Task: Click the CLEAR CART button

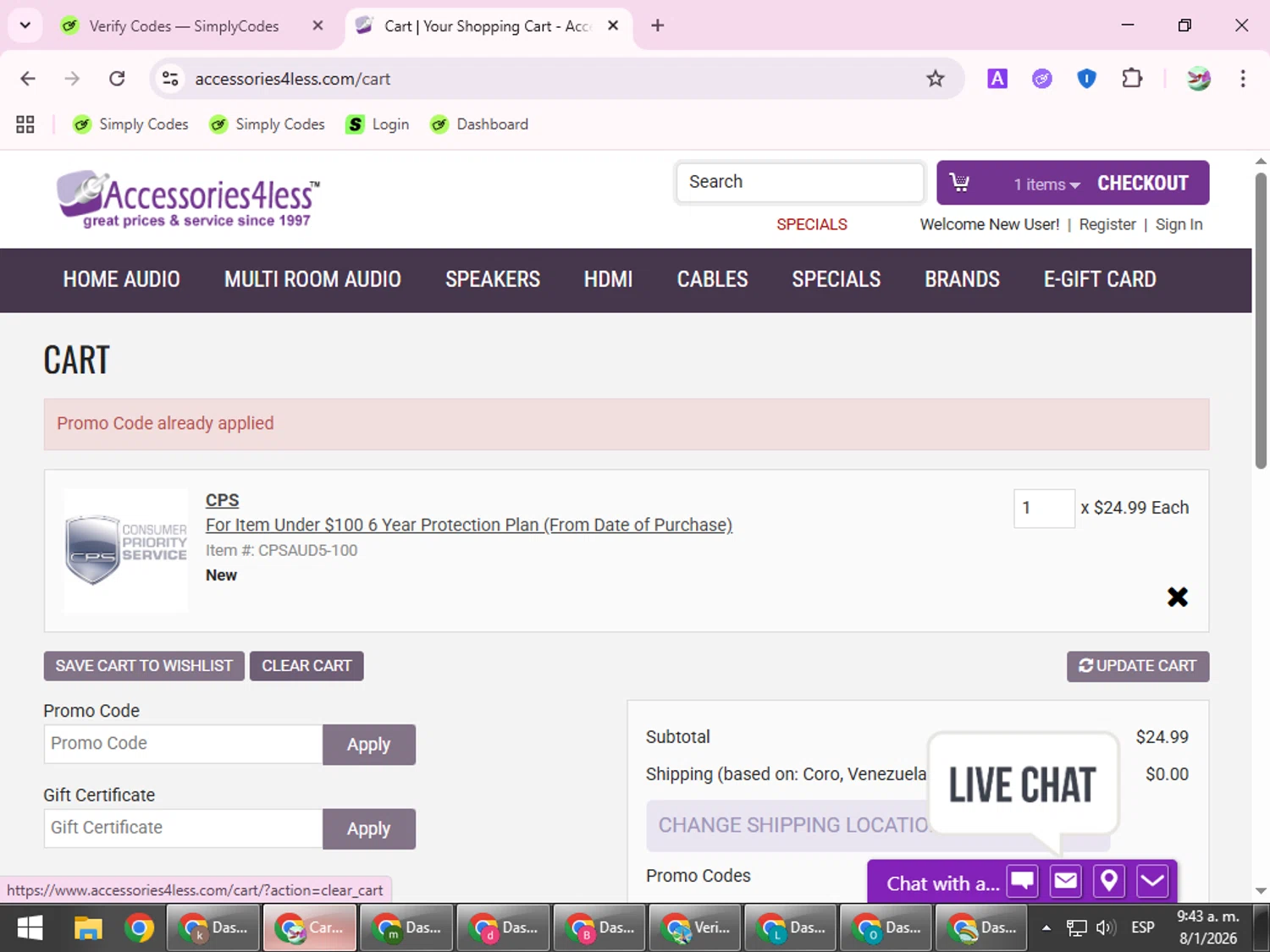Action: pos(306,666)
